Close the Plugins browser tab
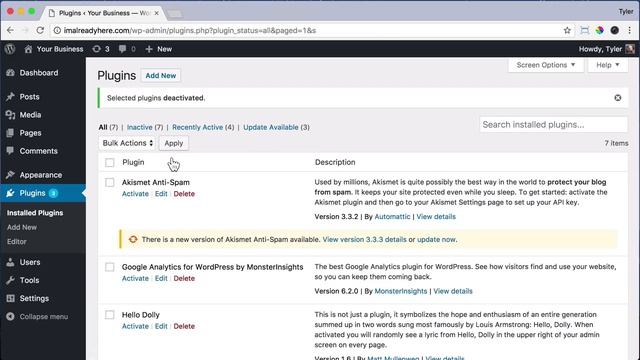Screen dimensions: 640x360 click(x=156, y=13)
